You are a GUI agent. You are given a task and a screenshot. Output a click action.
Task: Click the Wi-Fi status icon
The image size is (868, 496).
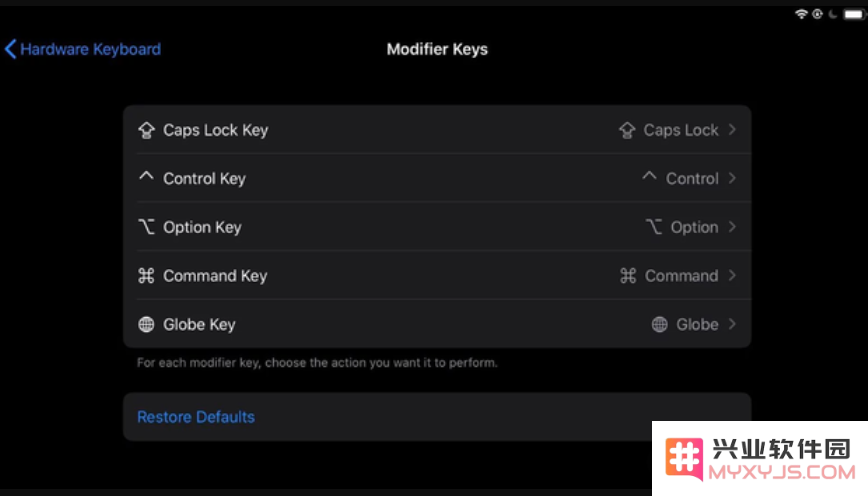801,14
